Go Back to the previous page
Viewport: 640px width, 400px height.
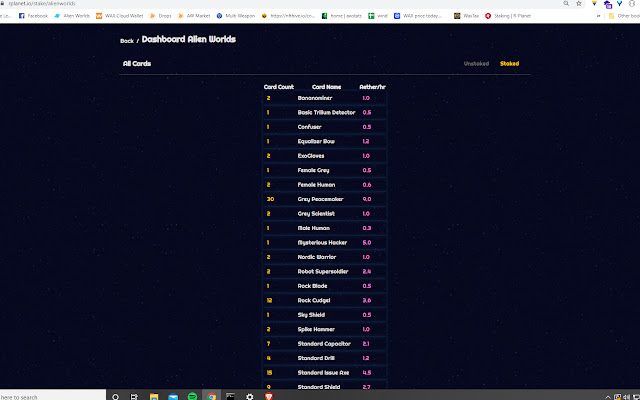click(127, 41)
